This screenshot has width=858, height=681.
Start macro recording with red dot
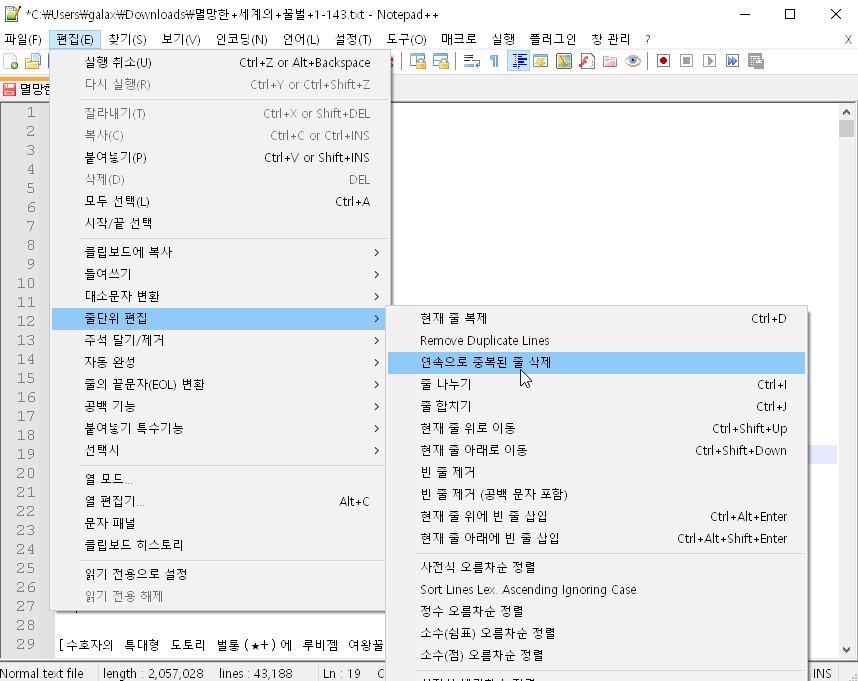coord(663,61)
